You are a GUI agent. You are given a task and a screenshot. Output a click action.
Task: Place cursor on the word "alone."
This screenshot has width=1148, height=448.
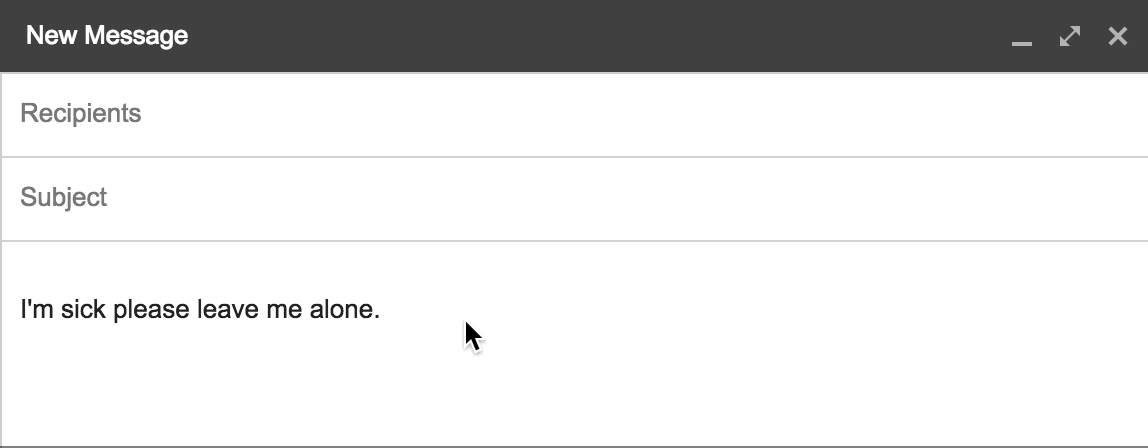click(x=345, y=309)
